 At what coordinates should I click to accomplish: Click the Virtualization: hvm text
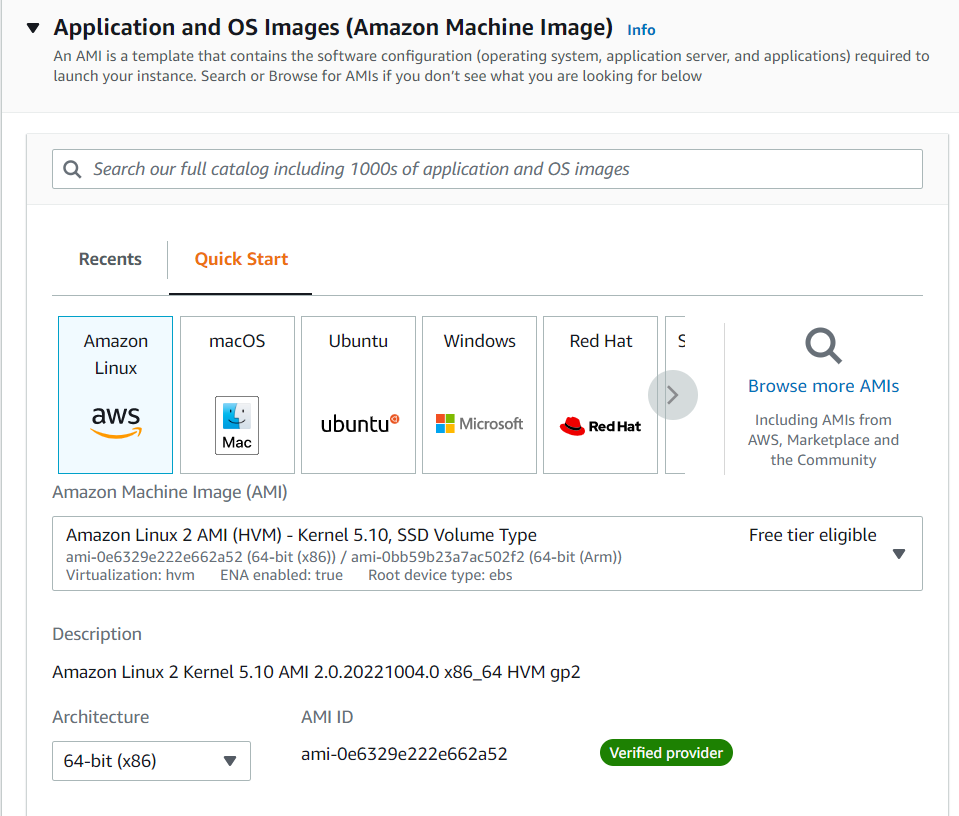coord(130,575)
